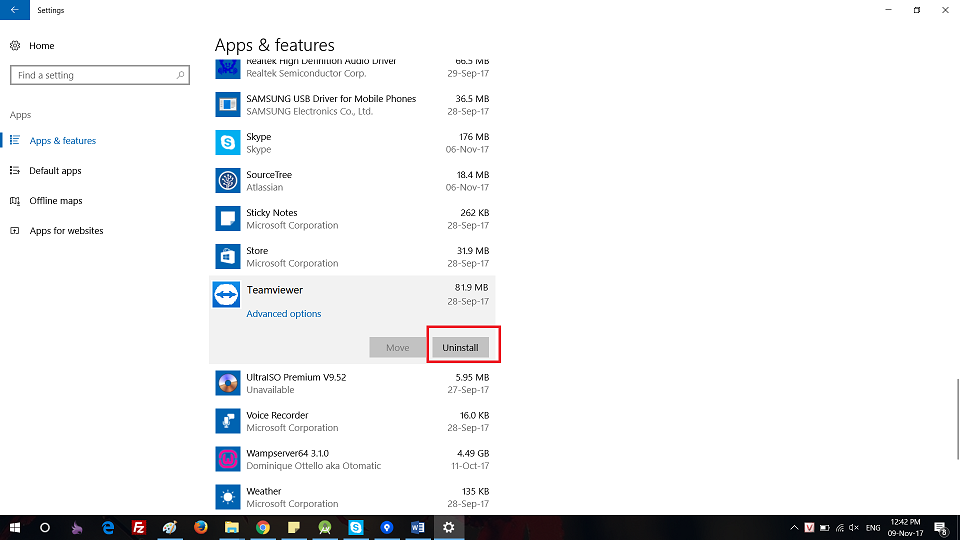
Task: Click the Settings gear on the taskbar
Action: (x=449, y=528)
